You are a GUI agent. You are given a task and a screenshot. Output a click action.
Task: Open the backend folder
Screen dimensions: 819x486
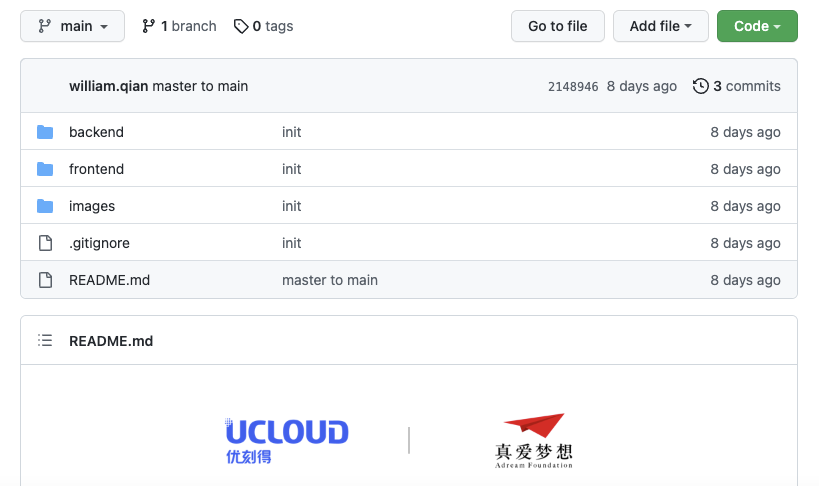click(x=96, y=132)
